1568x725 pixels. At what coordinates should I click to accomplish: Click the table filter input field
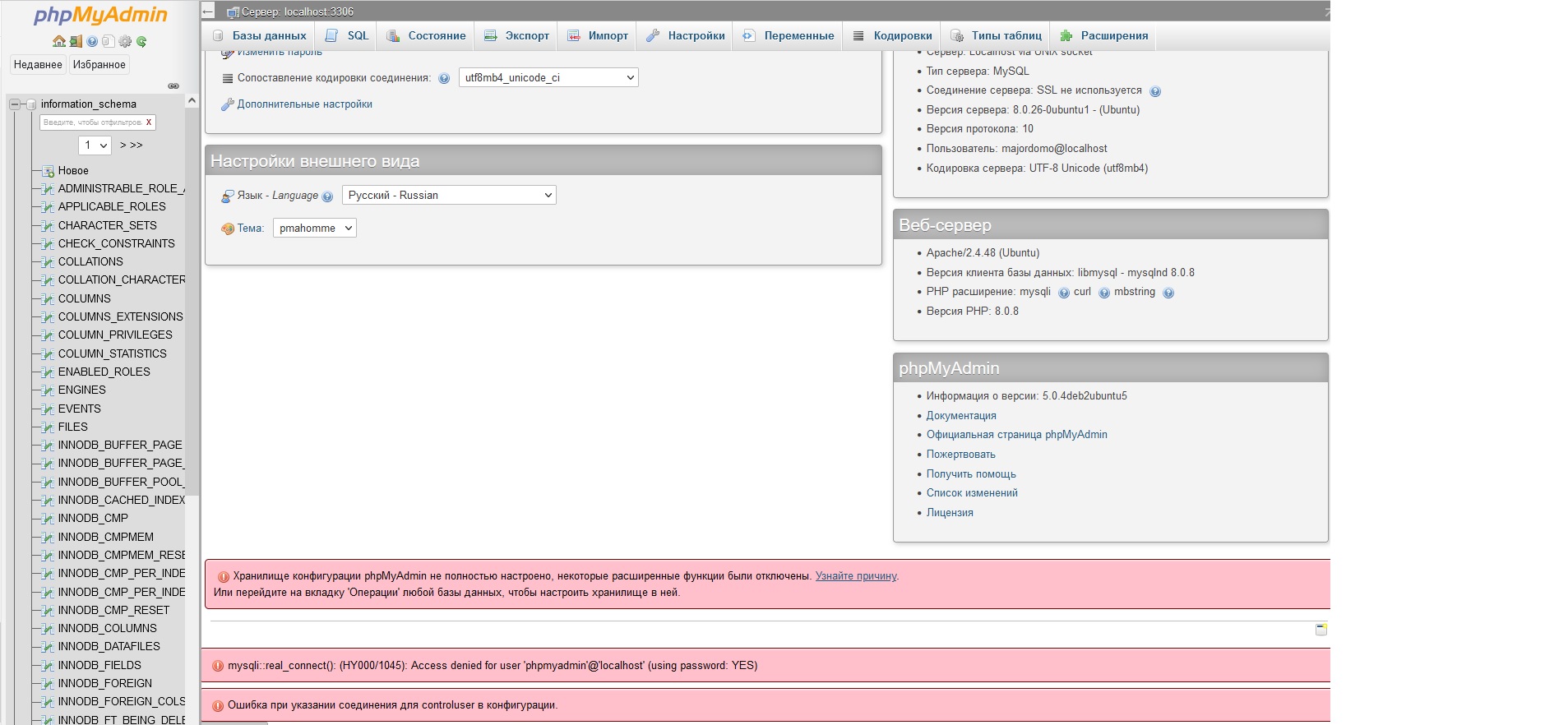click(x=93, y=122)
